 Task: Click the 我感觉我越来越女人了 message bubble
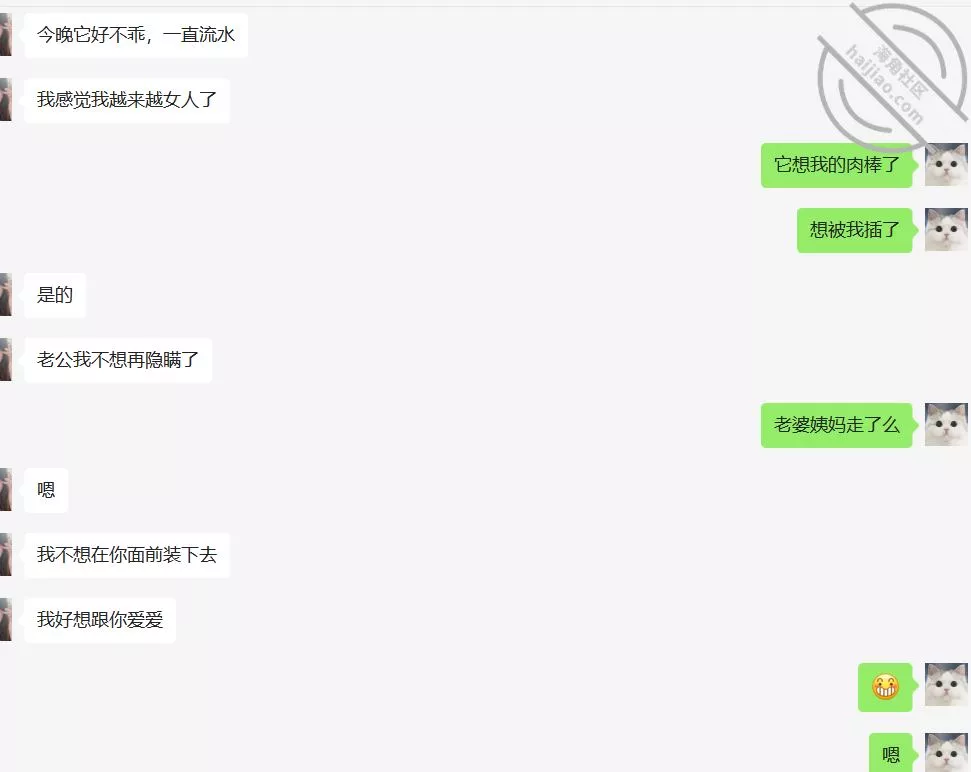point(126,100)
